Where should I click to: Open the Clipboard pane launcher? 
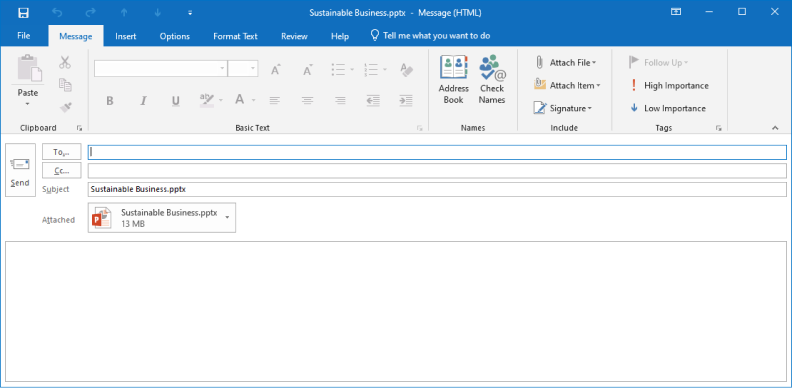pyautogui.click(x=79, y=128)
